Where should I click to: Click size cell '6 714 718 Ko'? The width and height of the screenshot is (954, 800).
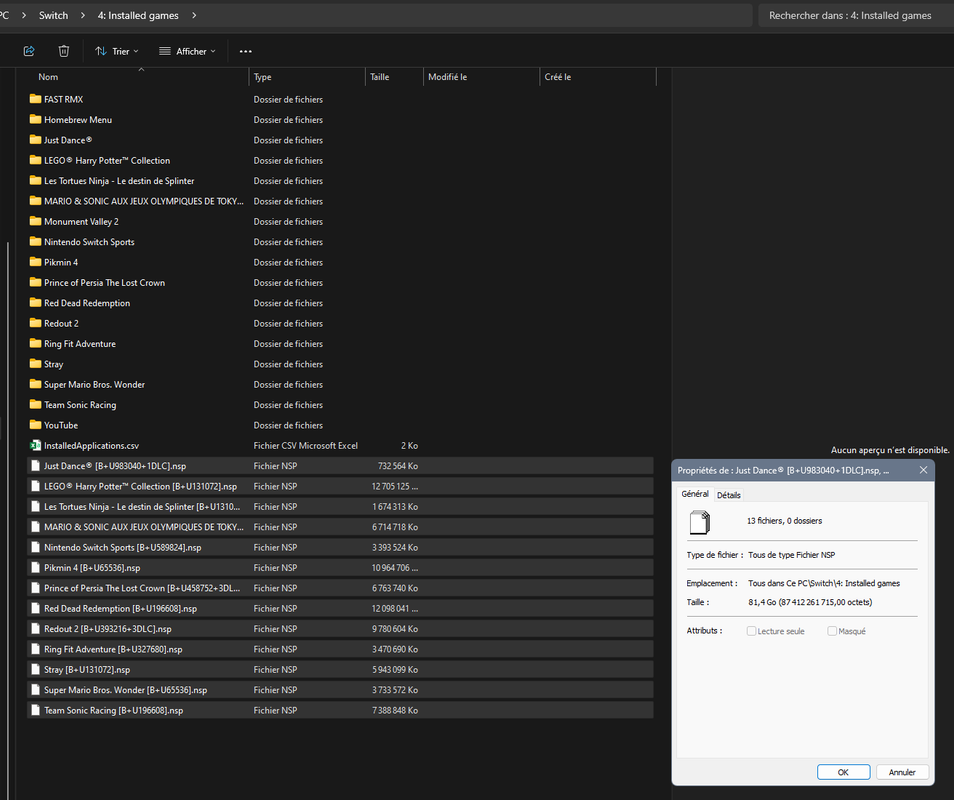395,527
